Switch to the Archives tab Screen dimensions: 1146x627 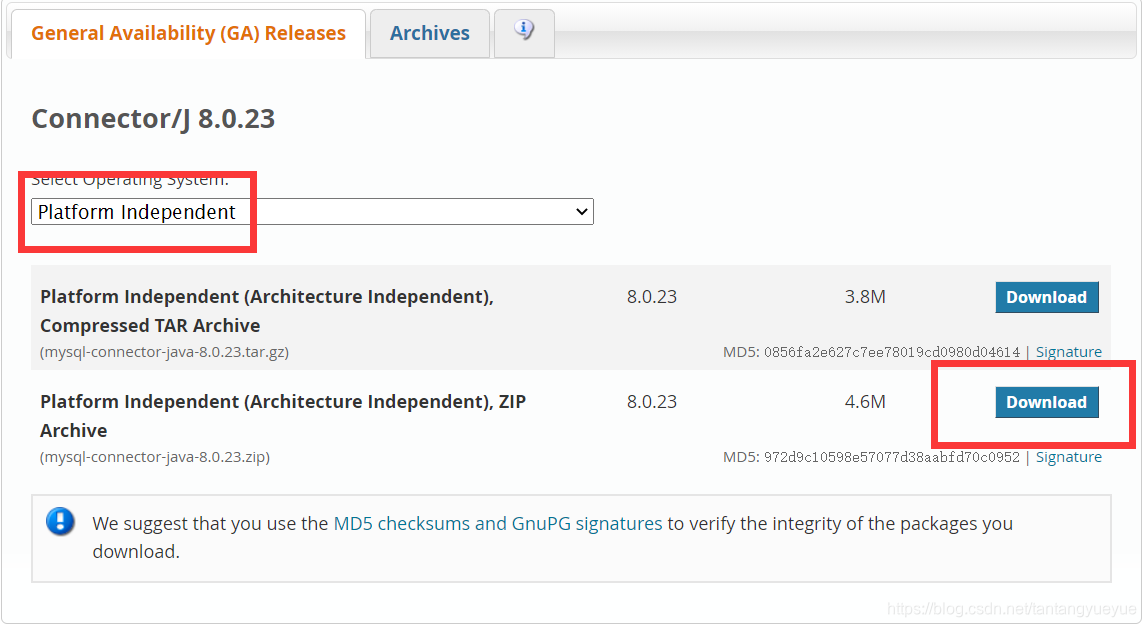tap(430, 34)
